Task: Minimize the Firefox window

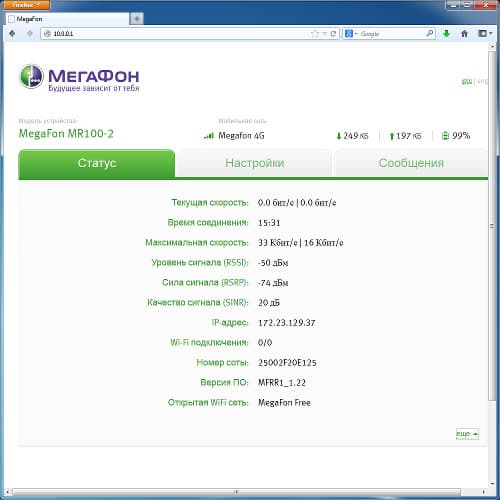Action: tap(453, 4)
